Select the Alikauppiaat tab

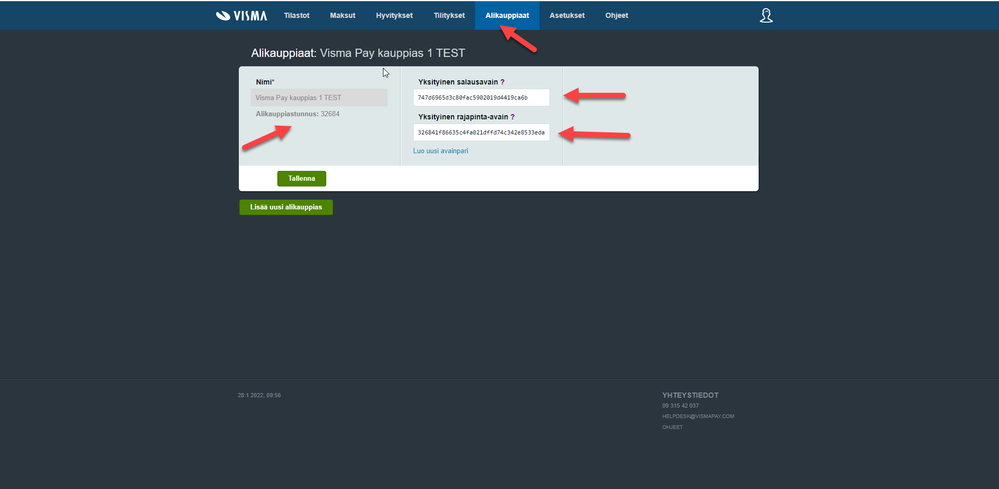(507, 15)
